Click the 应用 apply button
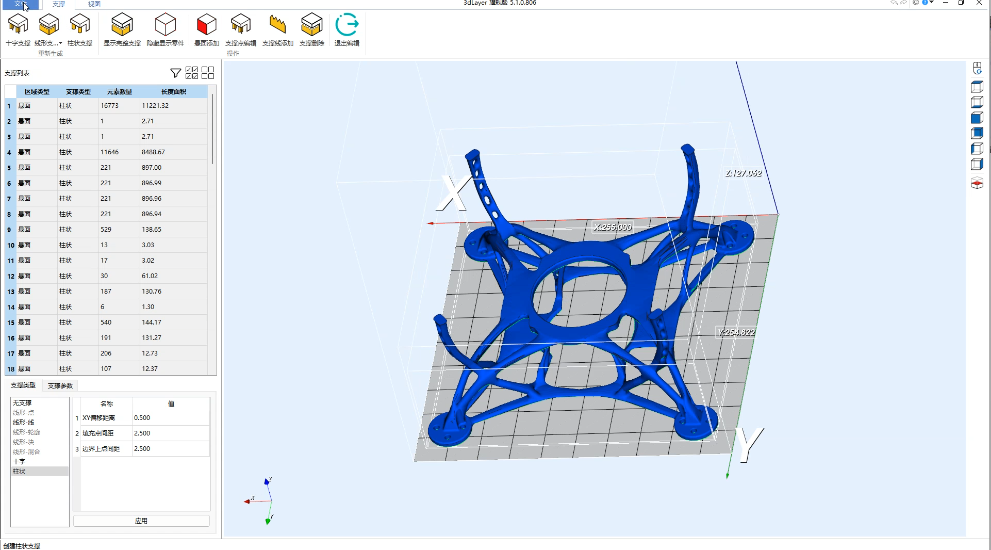Image resolution: width=991 pixels, height=550 pixels. 141,521
